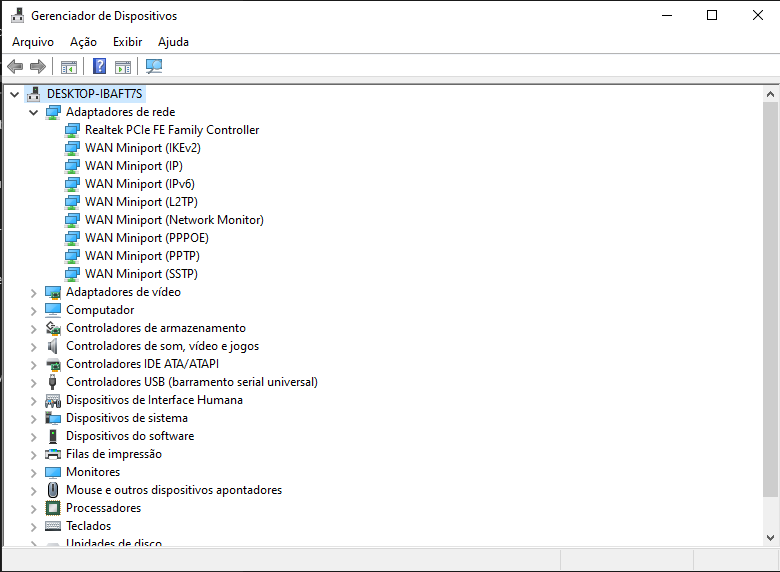The image size is (780, 572).
Task: Click the keyboard icon for Teclados
Action: point(53,526)
